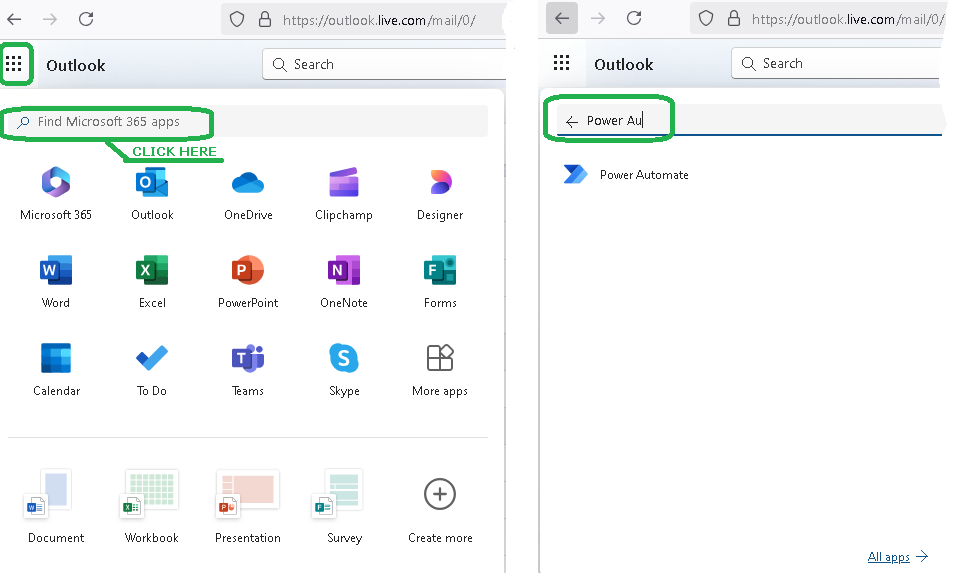Create a new PowerPoint Presentation
Screen dimensions: 954x573
point(248,506)
